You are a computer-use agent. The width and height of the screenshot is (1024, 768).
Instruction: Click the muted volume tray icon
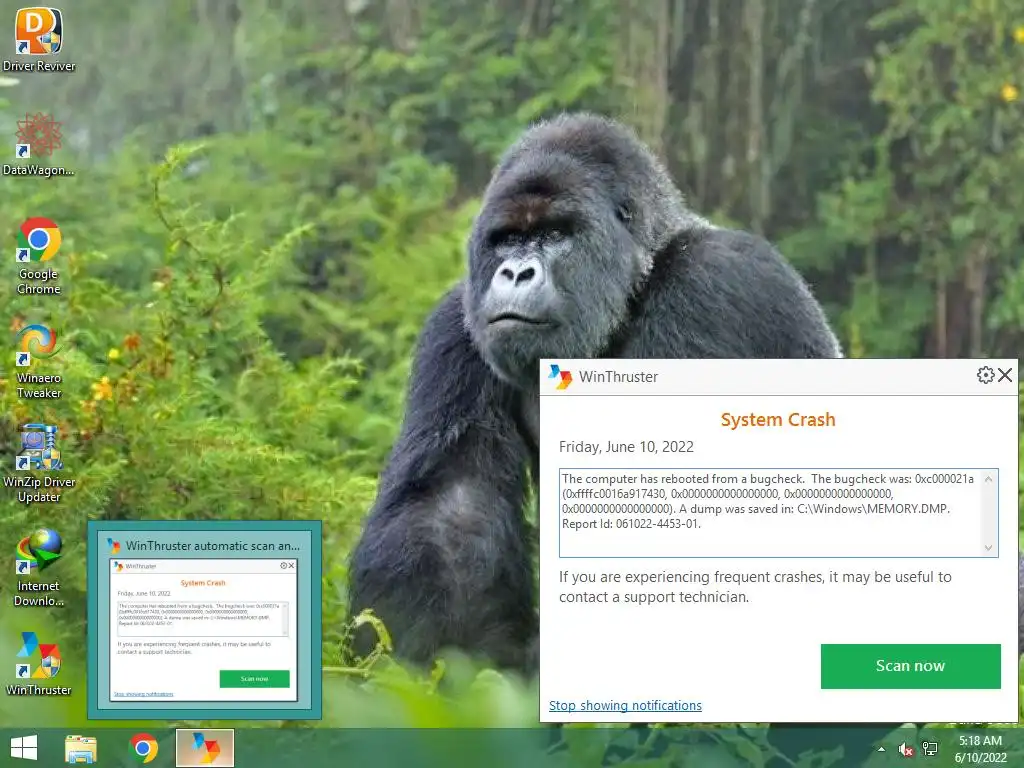[905, 749]
